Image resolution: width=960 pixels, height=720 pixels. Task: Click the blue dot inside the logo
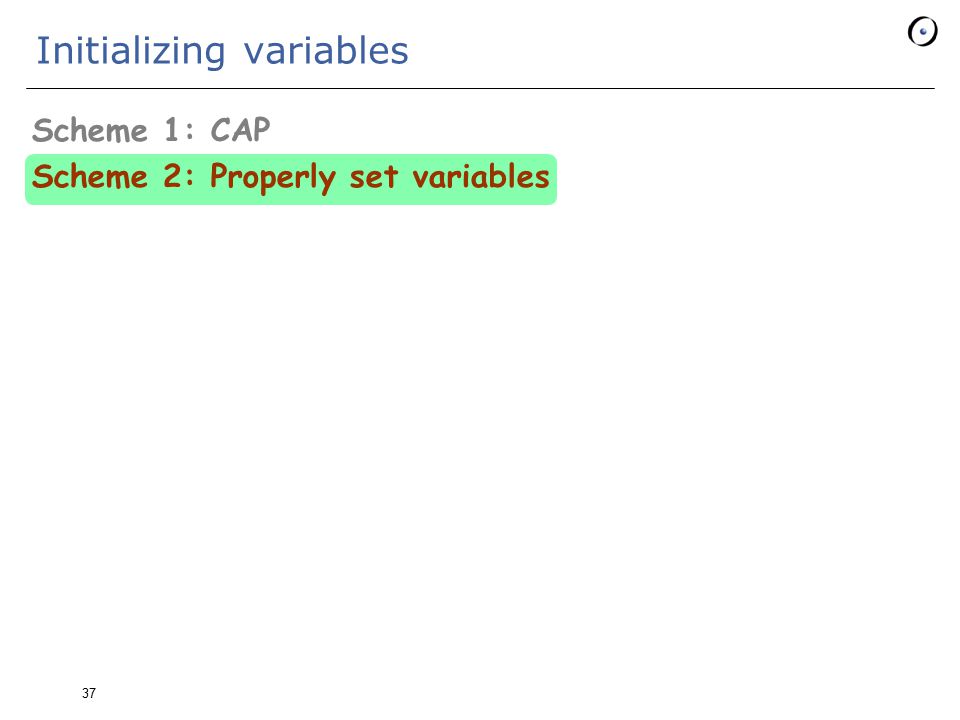tap(923, 31)
